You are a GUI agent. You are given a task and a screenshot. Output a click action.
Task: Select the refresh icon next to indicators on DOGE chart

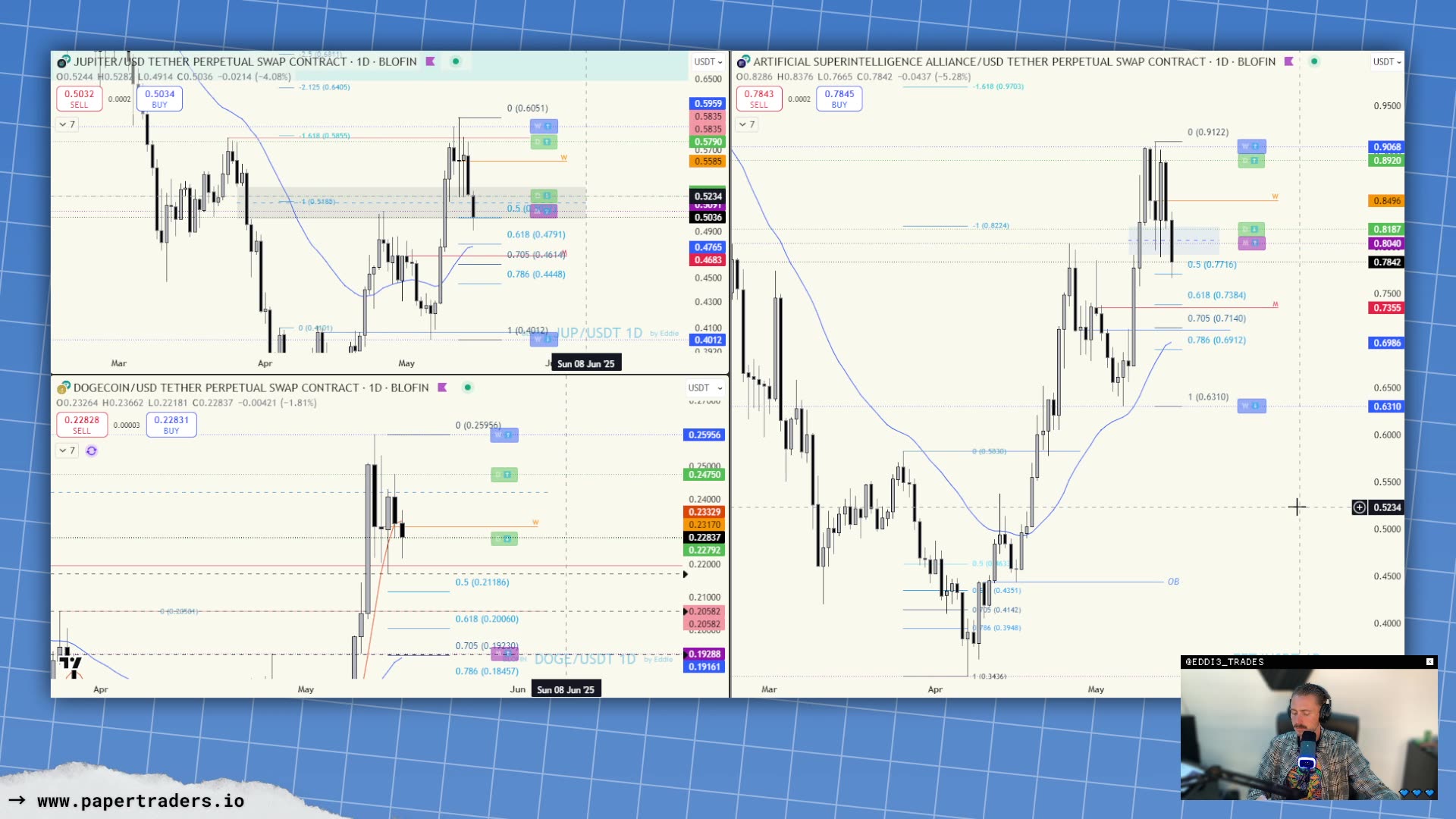coord(92,450)
